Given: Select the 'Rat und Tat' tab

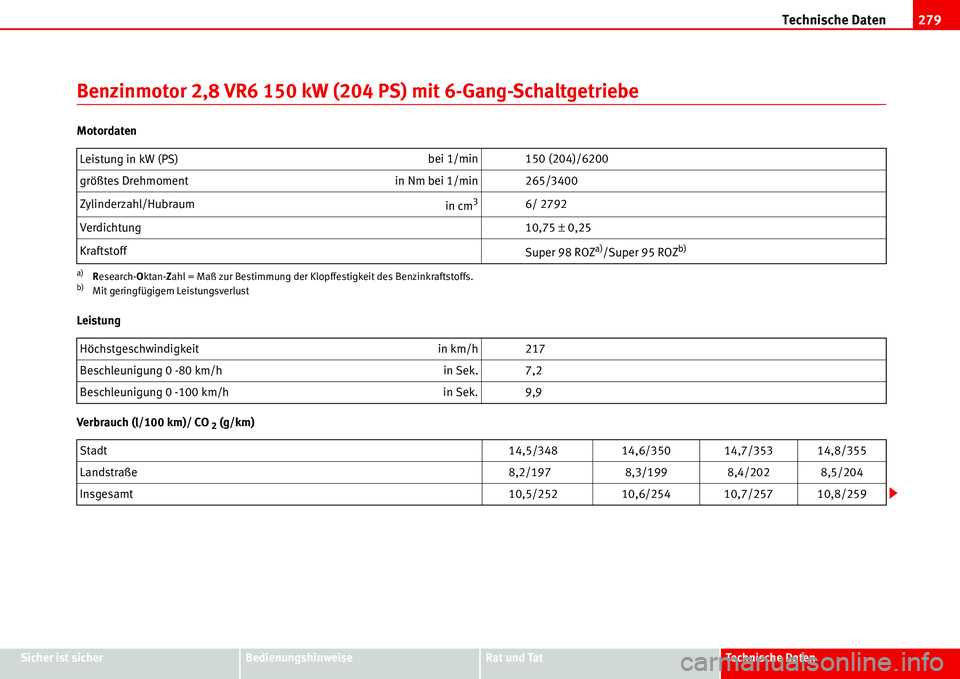Looking at the screenshot, I should pos(600,663).
